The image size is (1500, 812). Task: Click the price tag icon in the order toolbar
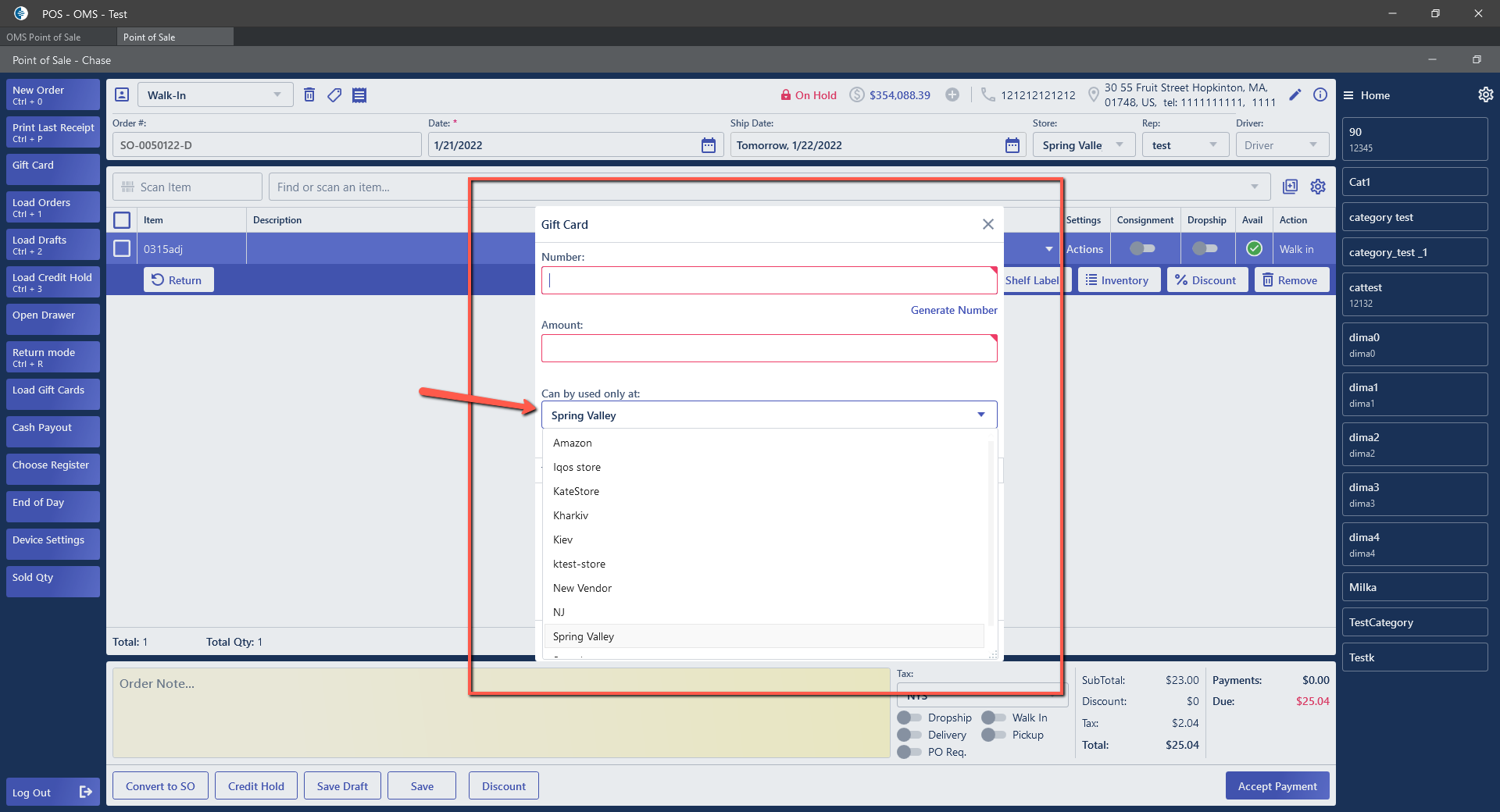(x=334, y=94)
